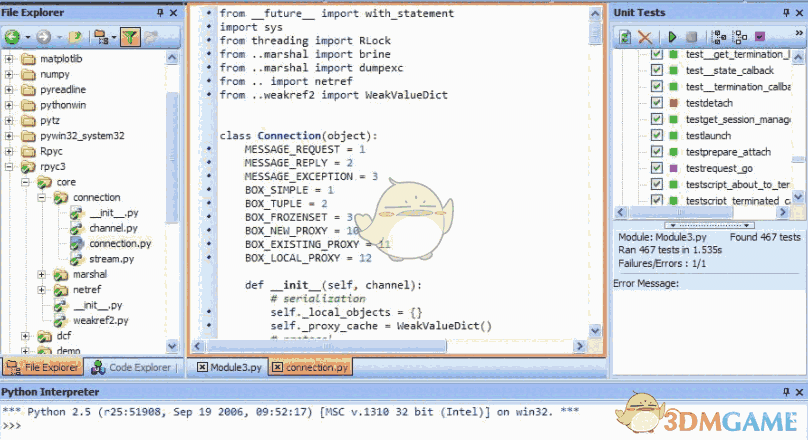
Task: Click editor horizontal scrollbar right arrow
Action: click(x=579, y=346)
